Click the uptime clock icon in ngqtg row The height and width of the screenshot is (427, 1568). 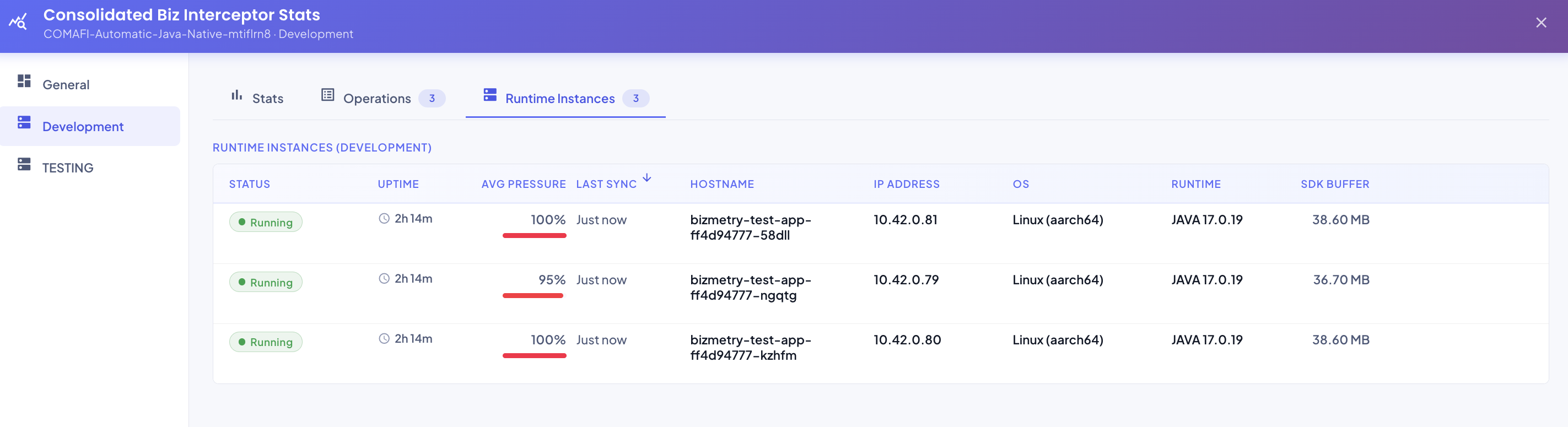pos(384,279)
